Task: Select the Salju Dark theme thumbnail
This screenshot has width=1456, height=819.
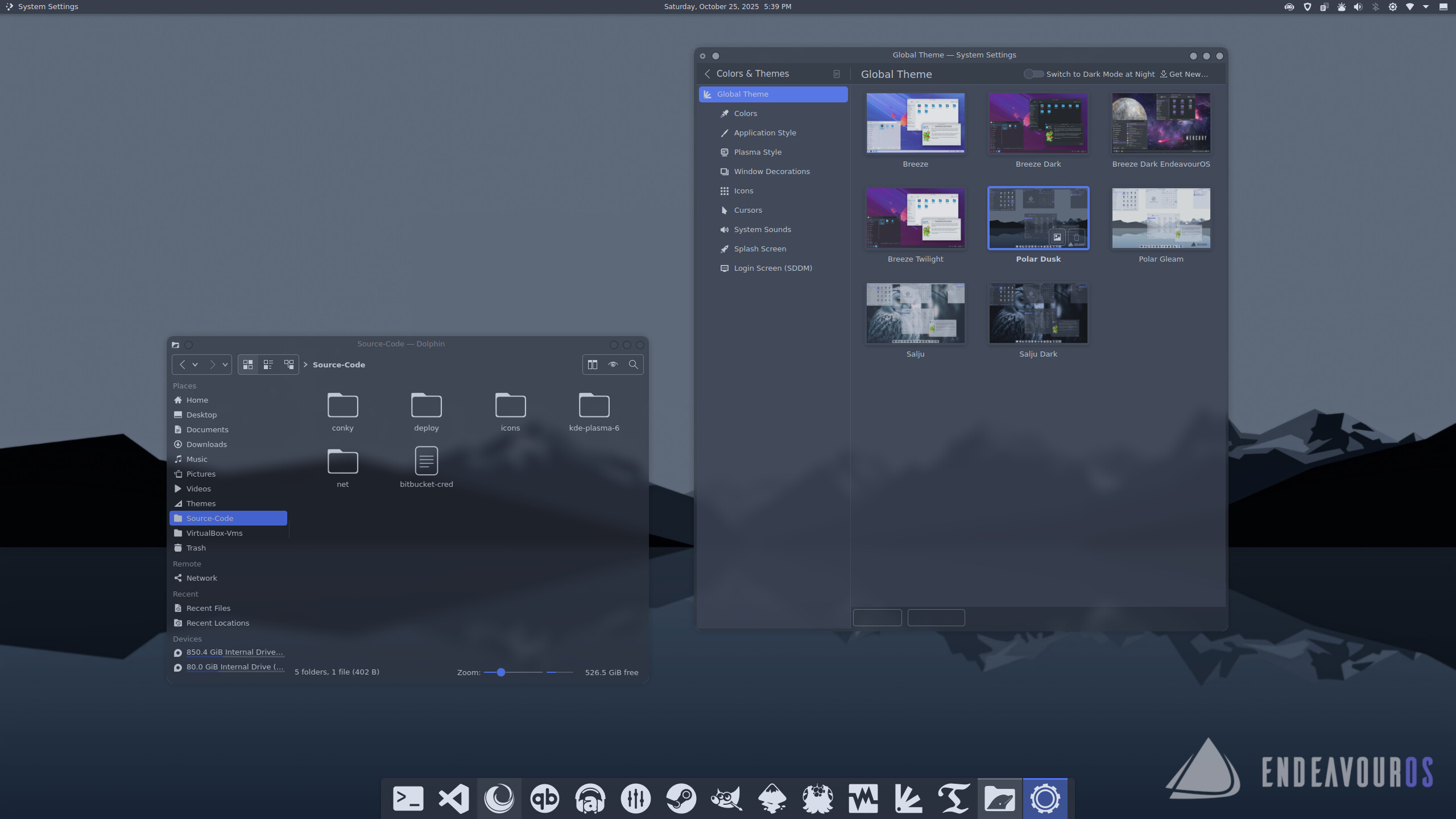Action: [x=1038, y=313]
